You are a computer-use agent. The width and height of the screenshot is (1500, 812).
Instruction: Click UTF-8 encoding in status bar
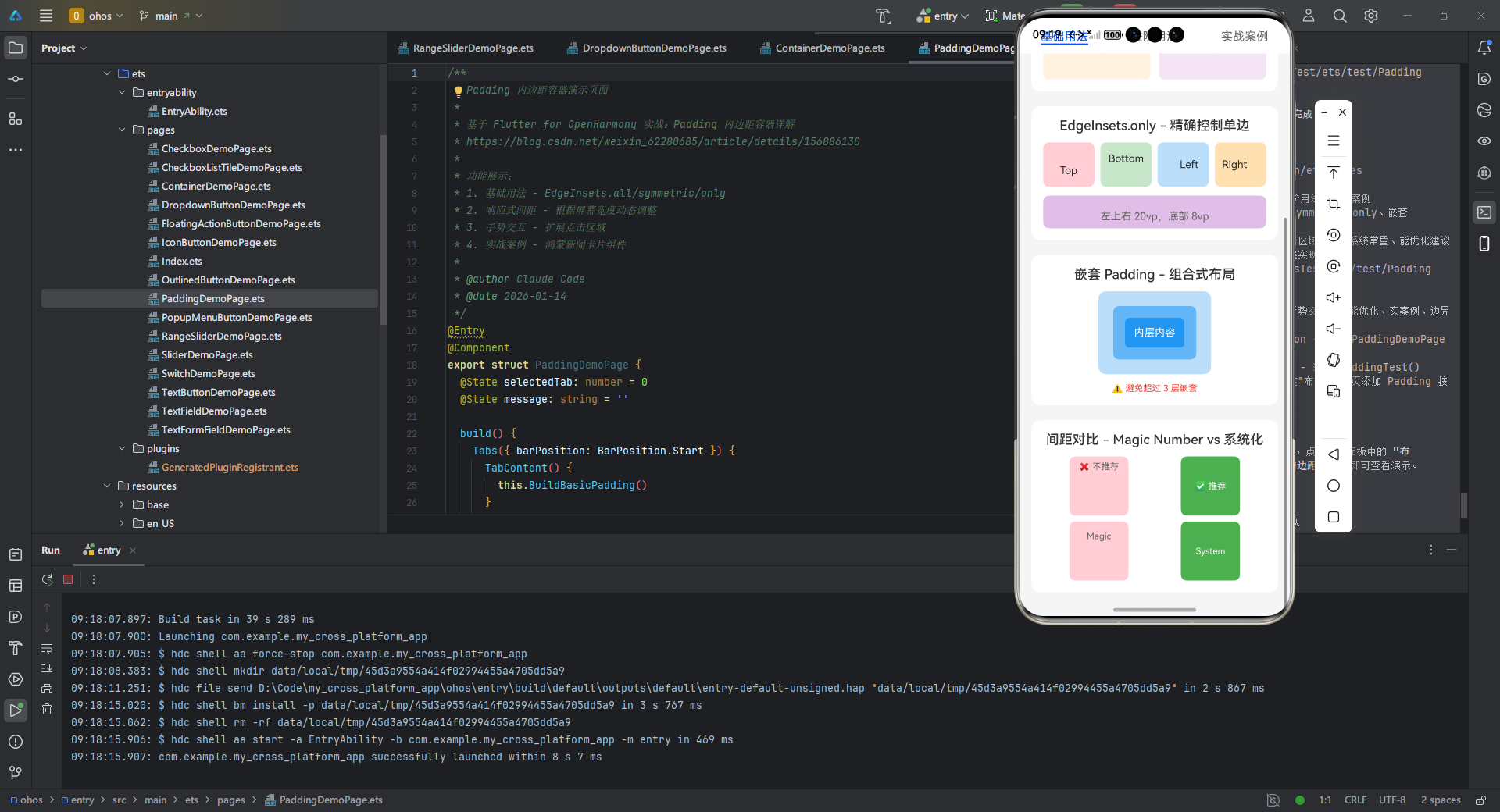click(1392, 800)
